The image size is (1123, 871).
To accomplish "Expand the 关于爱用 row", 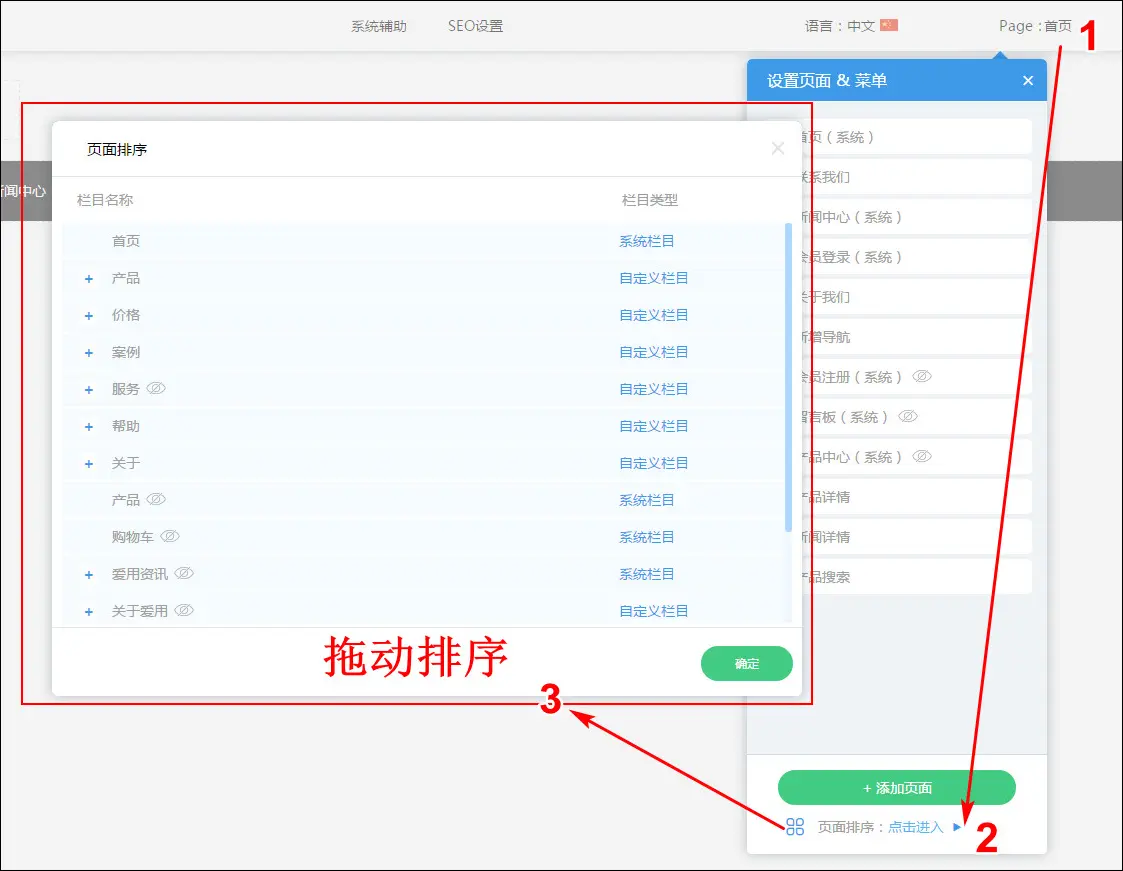I will tap(89, 612).
